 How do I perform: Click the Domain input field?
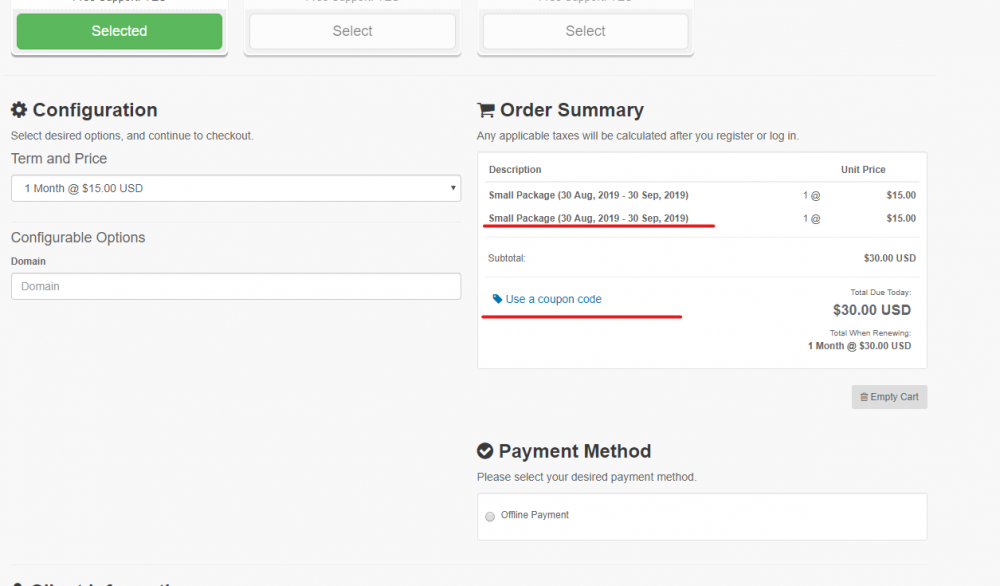[236, 286]
